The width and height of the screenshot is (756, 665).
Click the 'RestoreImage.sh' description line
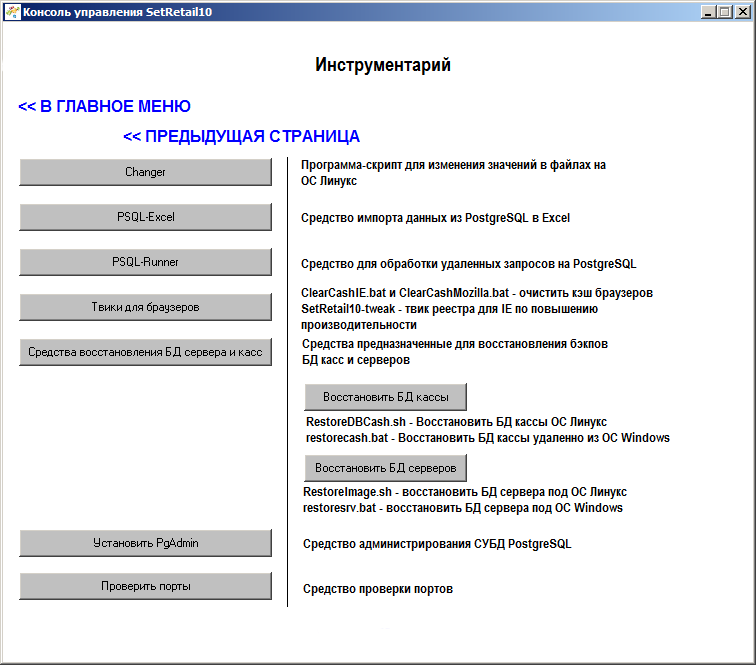[x=465, y=492]
